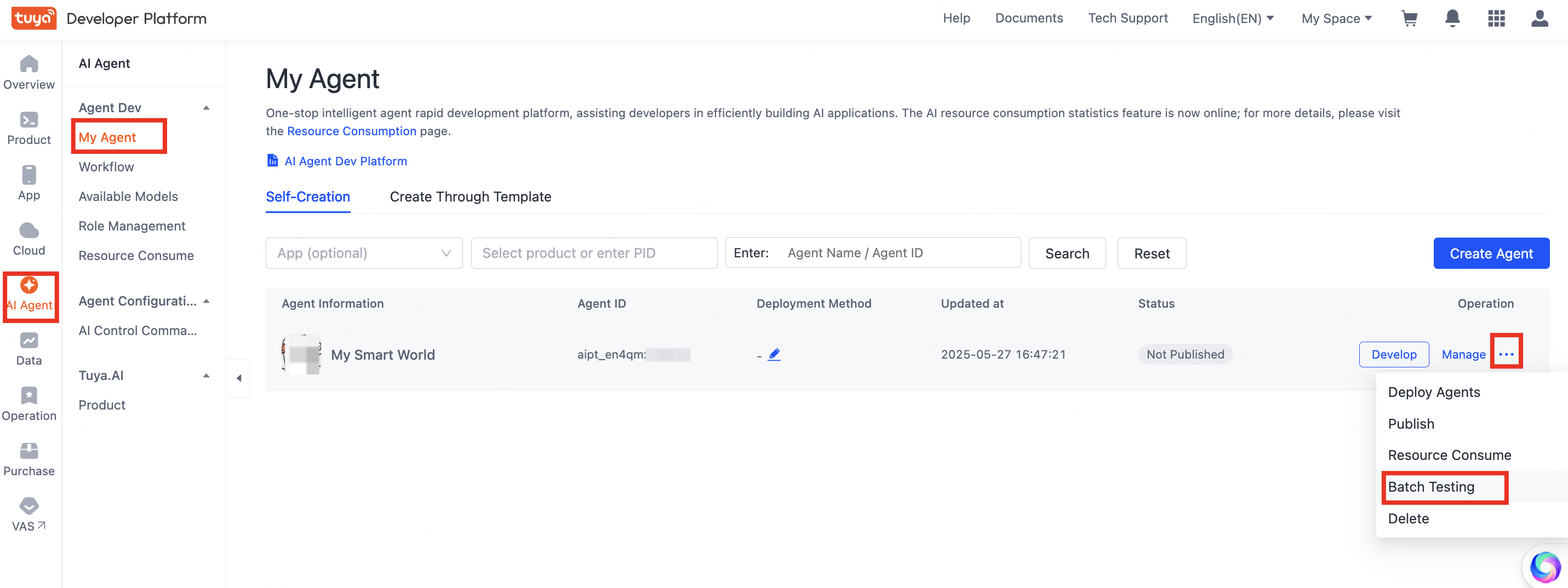Click the My Smart World agent avatar
Image resolution: width=1568 pixels, height=588 pixels.
301,355
